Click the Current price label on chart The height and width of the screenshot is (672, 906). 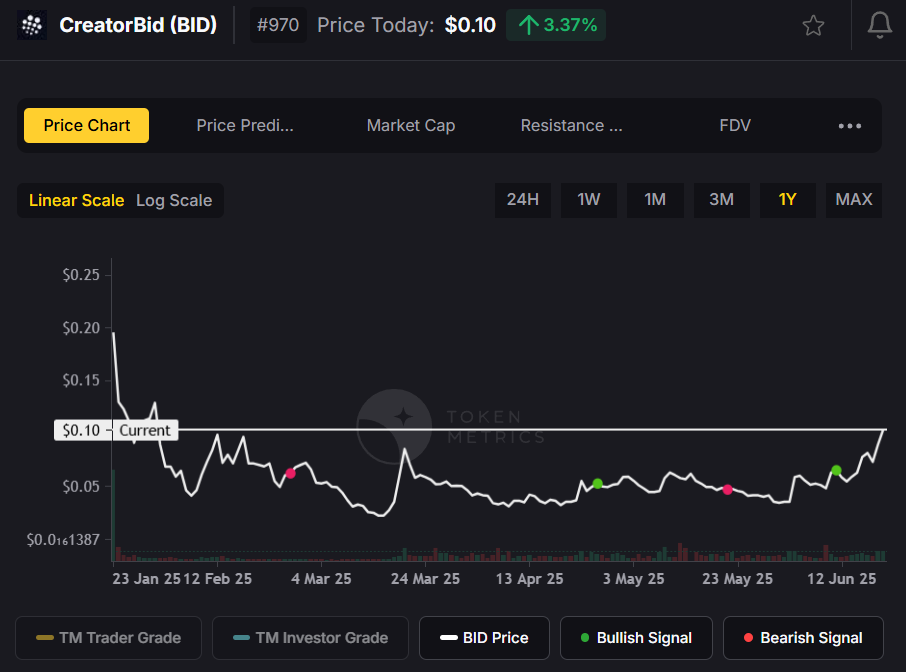coord(144,430)
